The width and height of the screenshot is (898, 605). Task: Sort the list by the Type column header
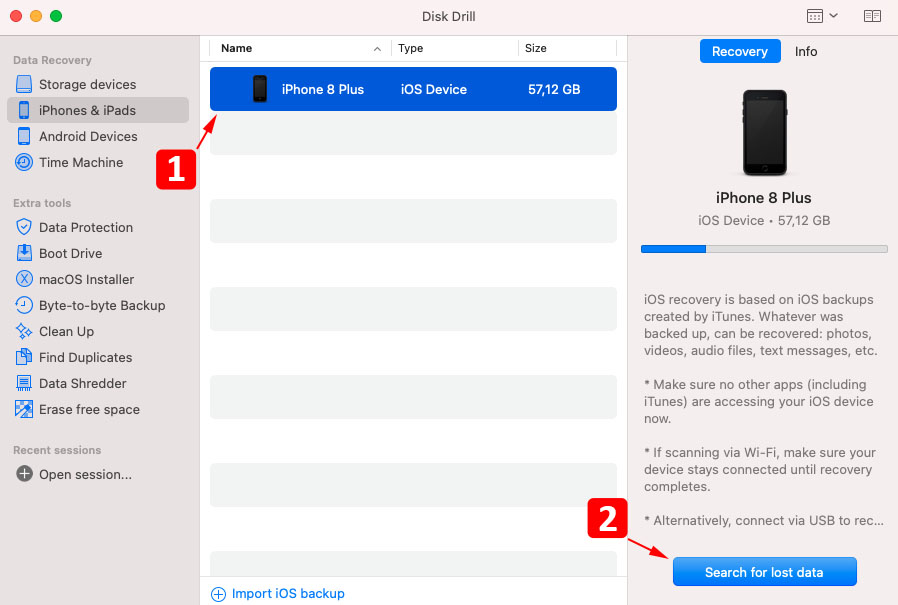click(x=455, y=48)
